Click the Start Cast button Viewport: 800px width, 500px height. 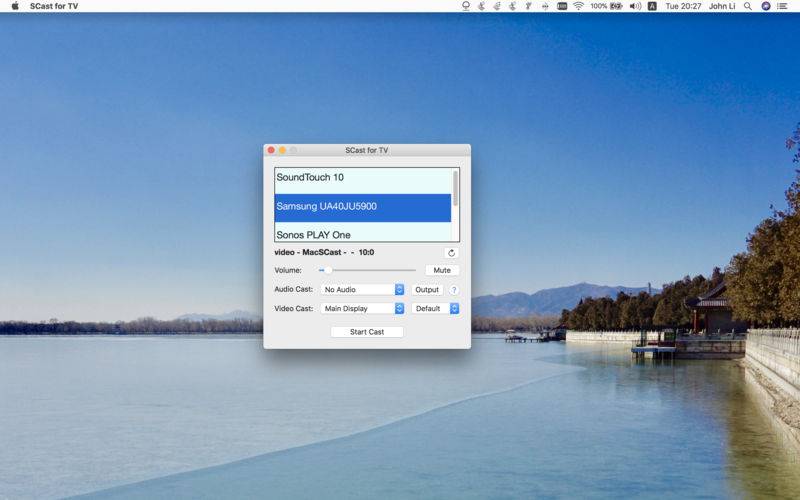(x=367, y=332)
